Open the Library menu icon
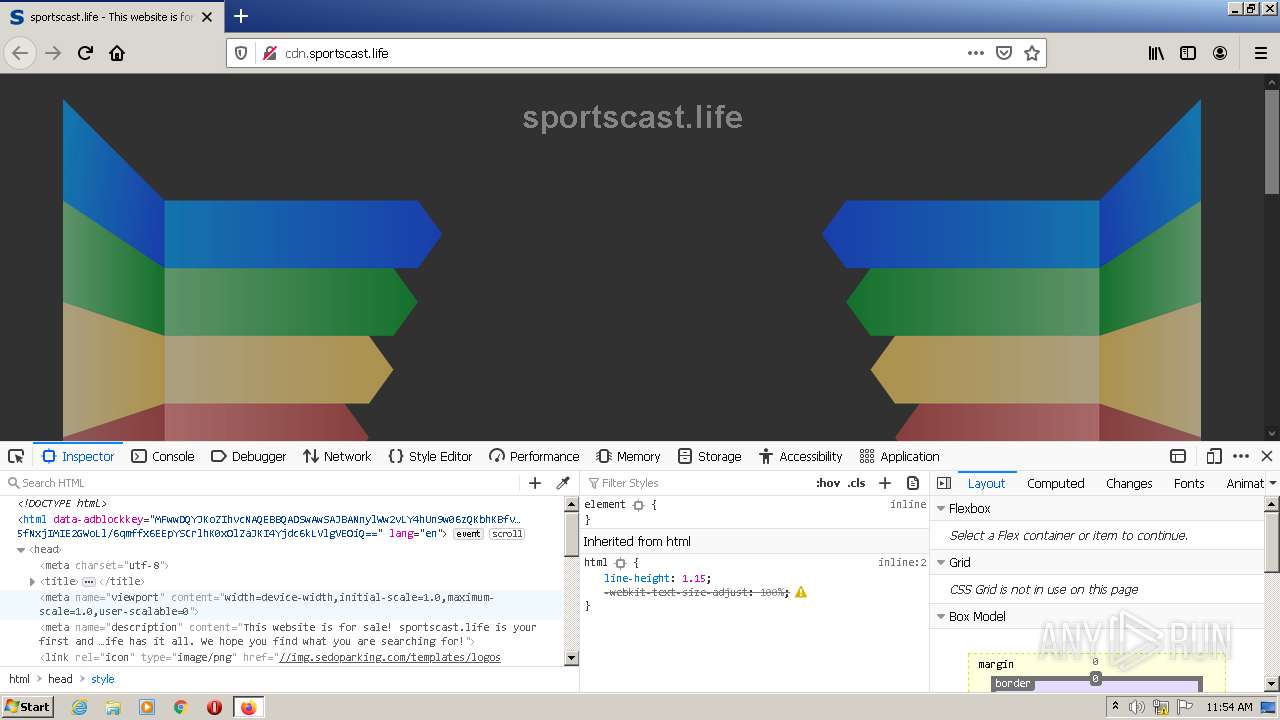 [1156, 53]
